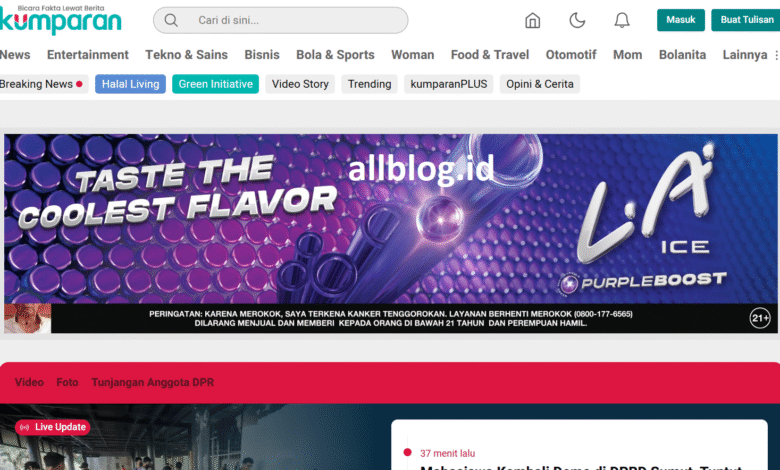
Task: Open the Bola & Sports category
Action: tap(335, 55)
